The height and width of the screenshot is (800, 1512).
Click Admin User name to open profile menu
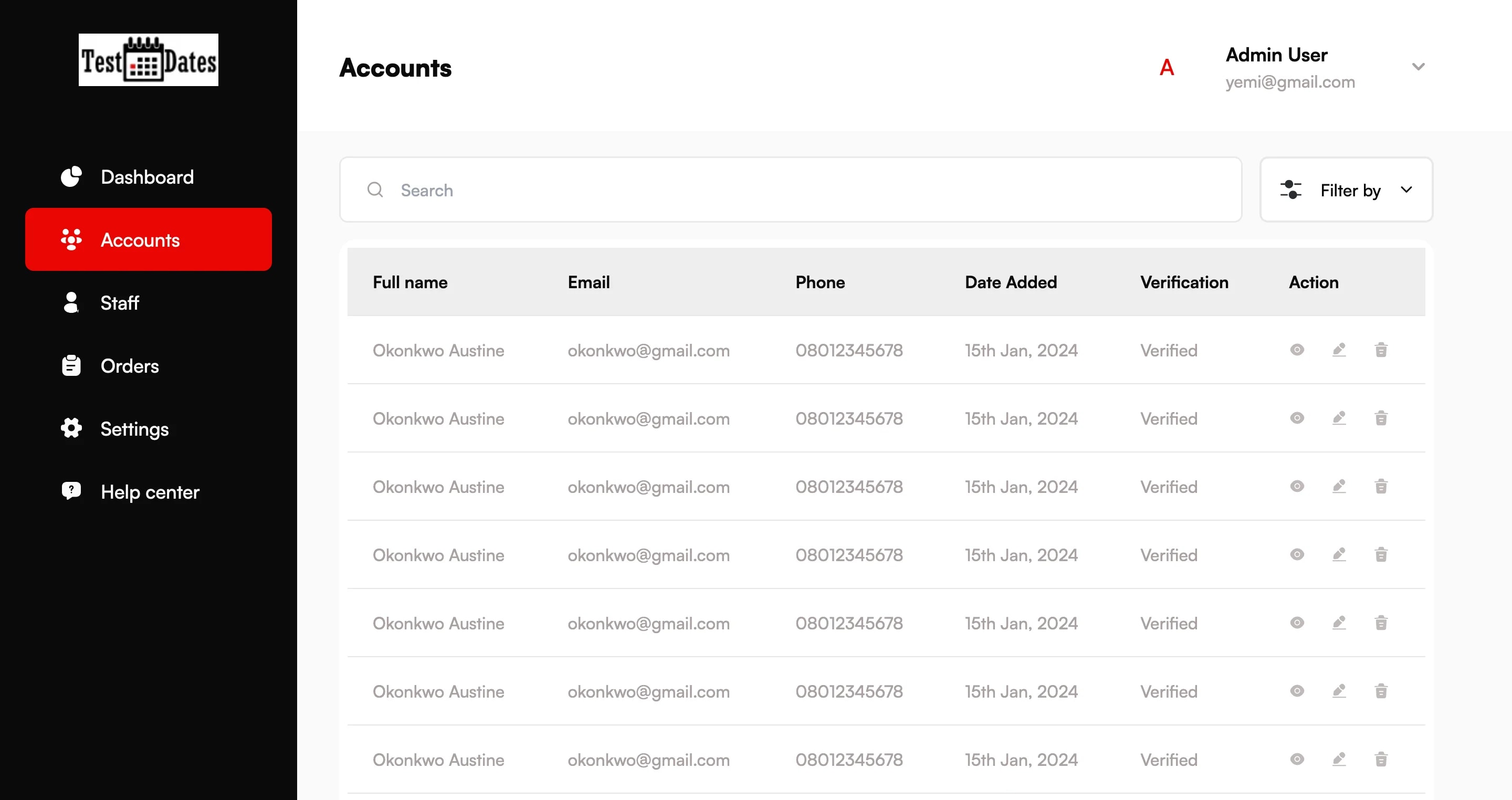pos(1276,55)
